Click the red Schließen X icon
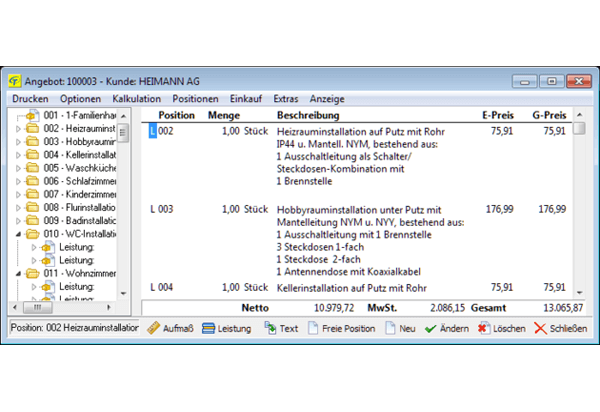Image resolution: width=600 pixels, height=412 pixels. (x=540, y=328)
